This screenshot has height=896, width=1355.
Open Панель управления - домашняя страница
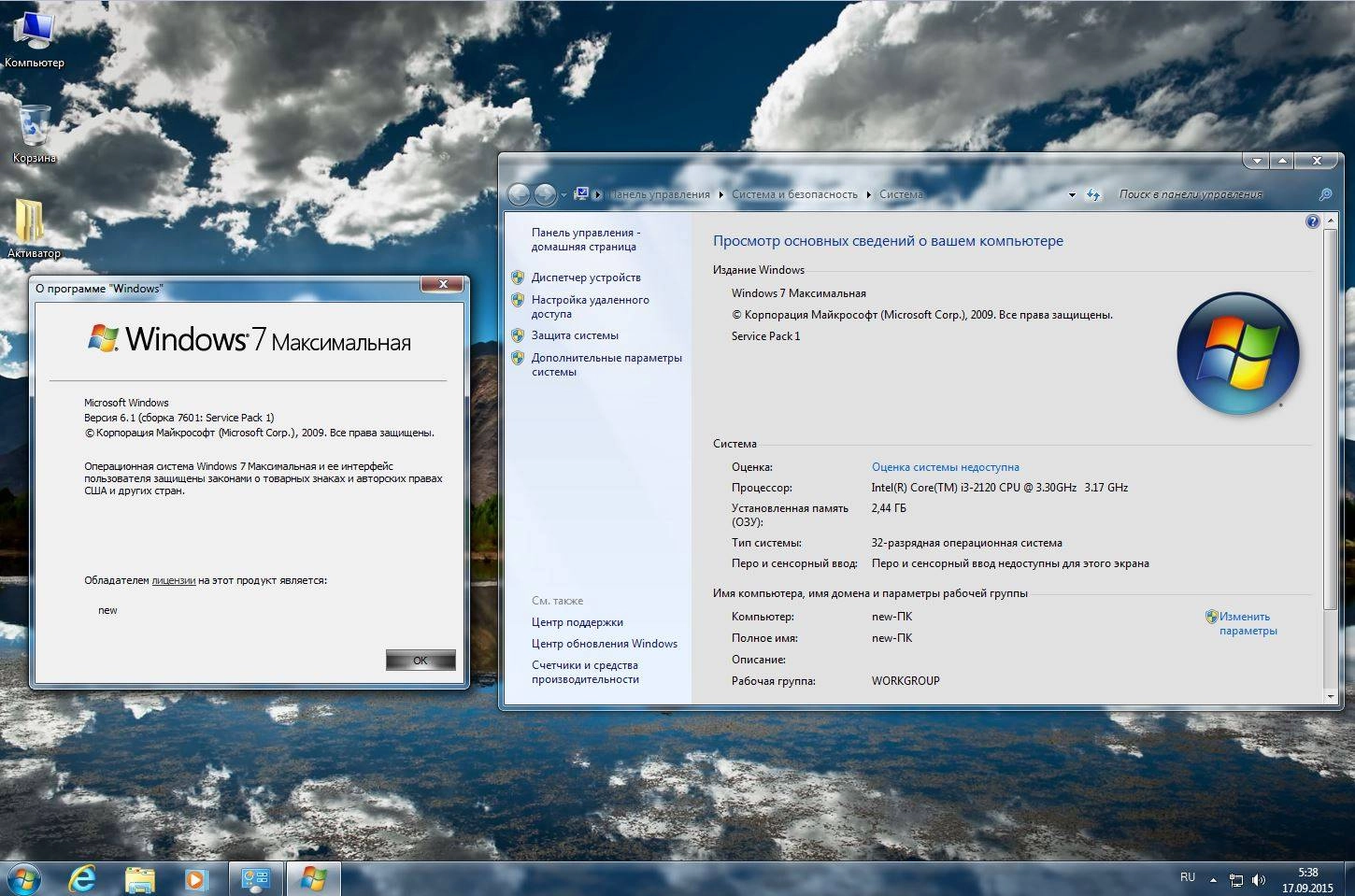coord(586,239)
